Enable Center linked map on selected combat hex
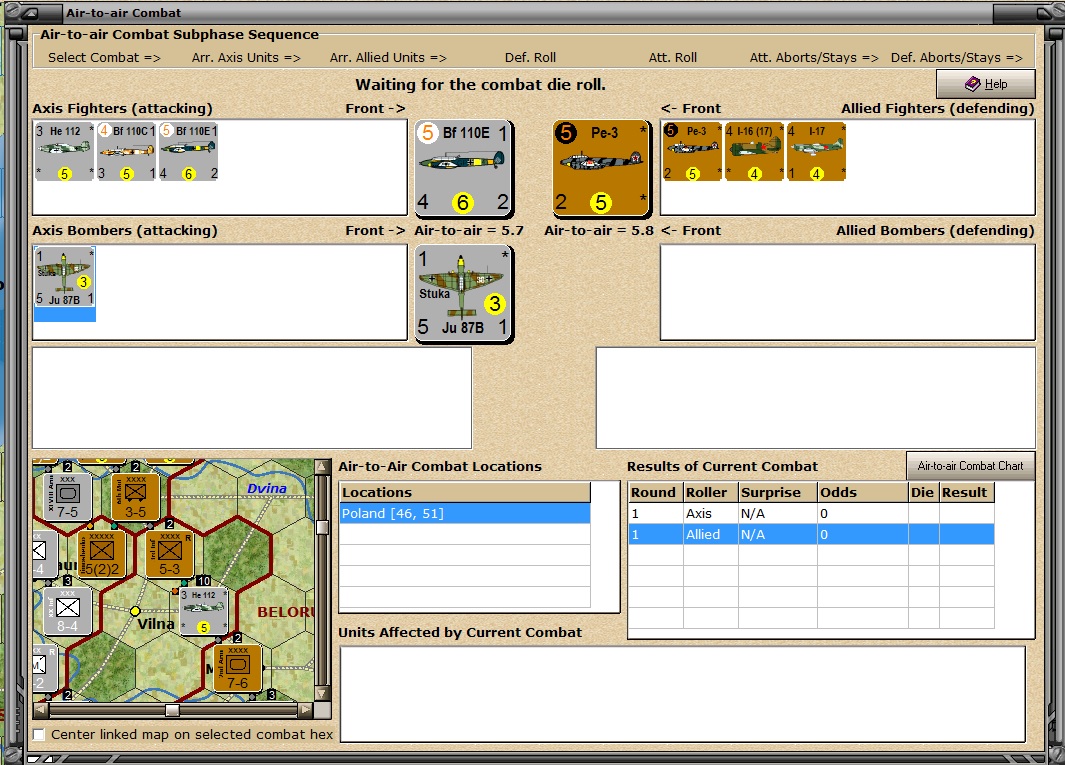 click(39, 734)
